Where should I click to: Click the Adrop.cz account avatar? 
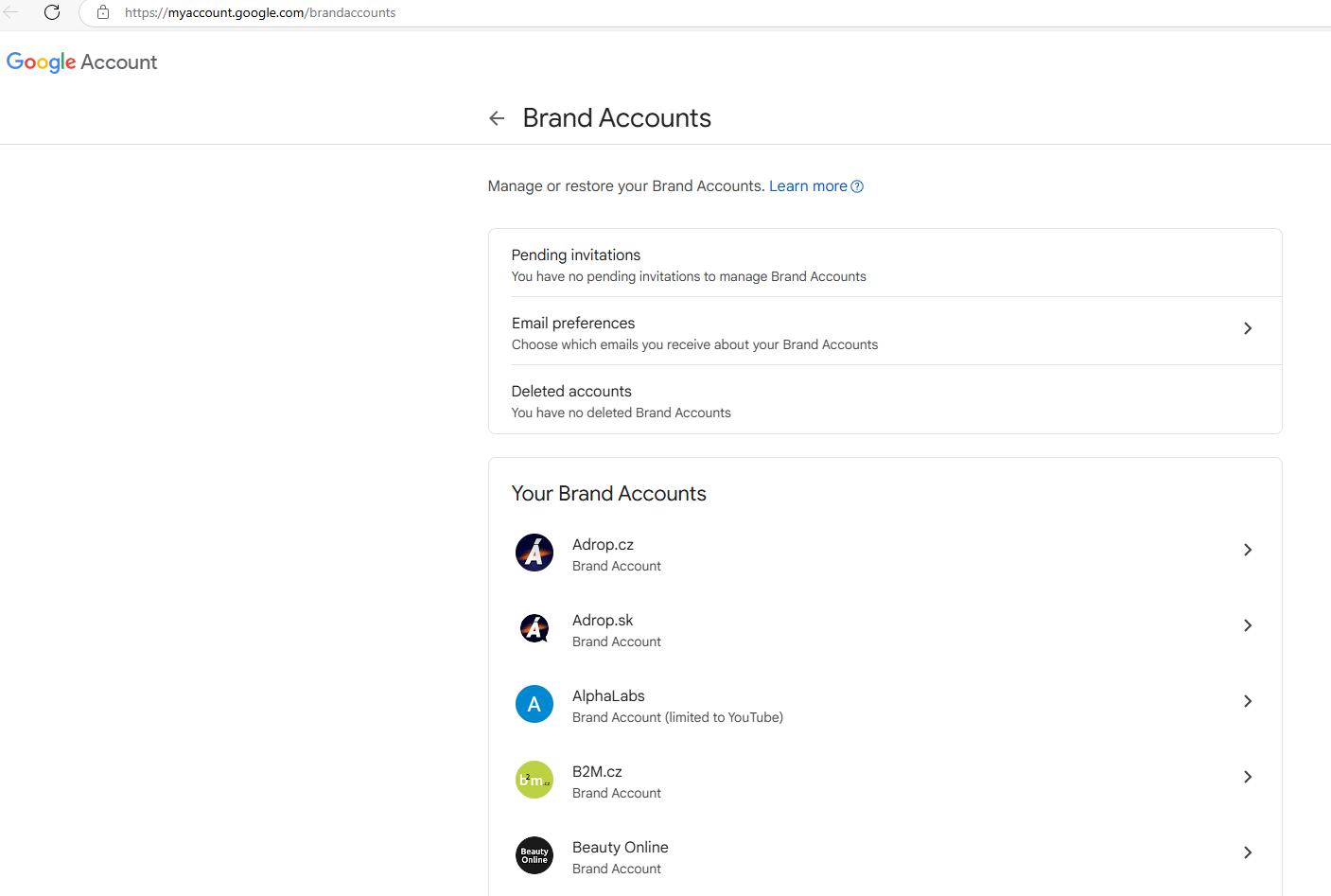tap(534, 553)
